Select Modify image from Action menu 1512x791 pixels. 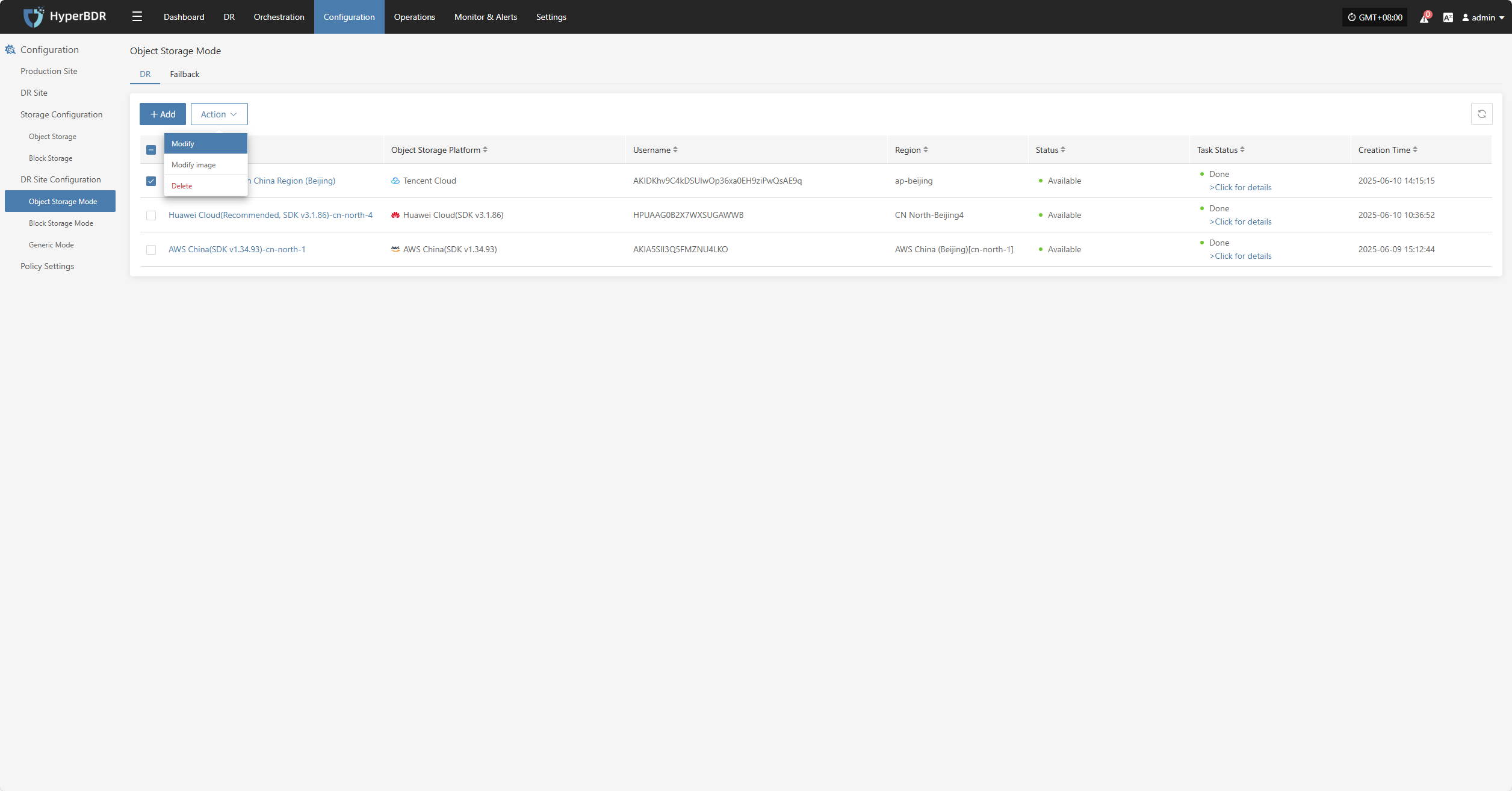coord(206,164)
